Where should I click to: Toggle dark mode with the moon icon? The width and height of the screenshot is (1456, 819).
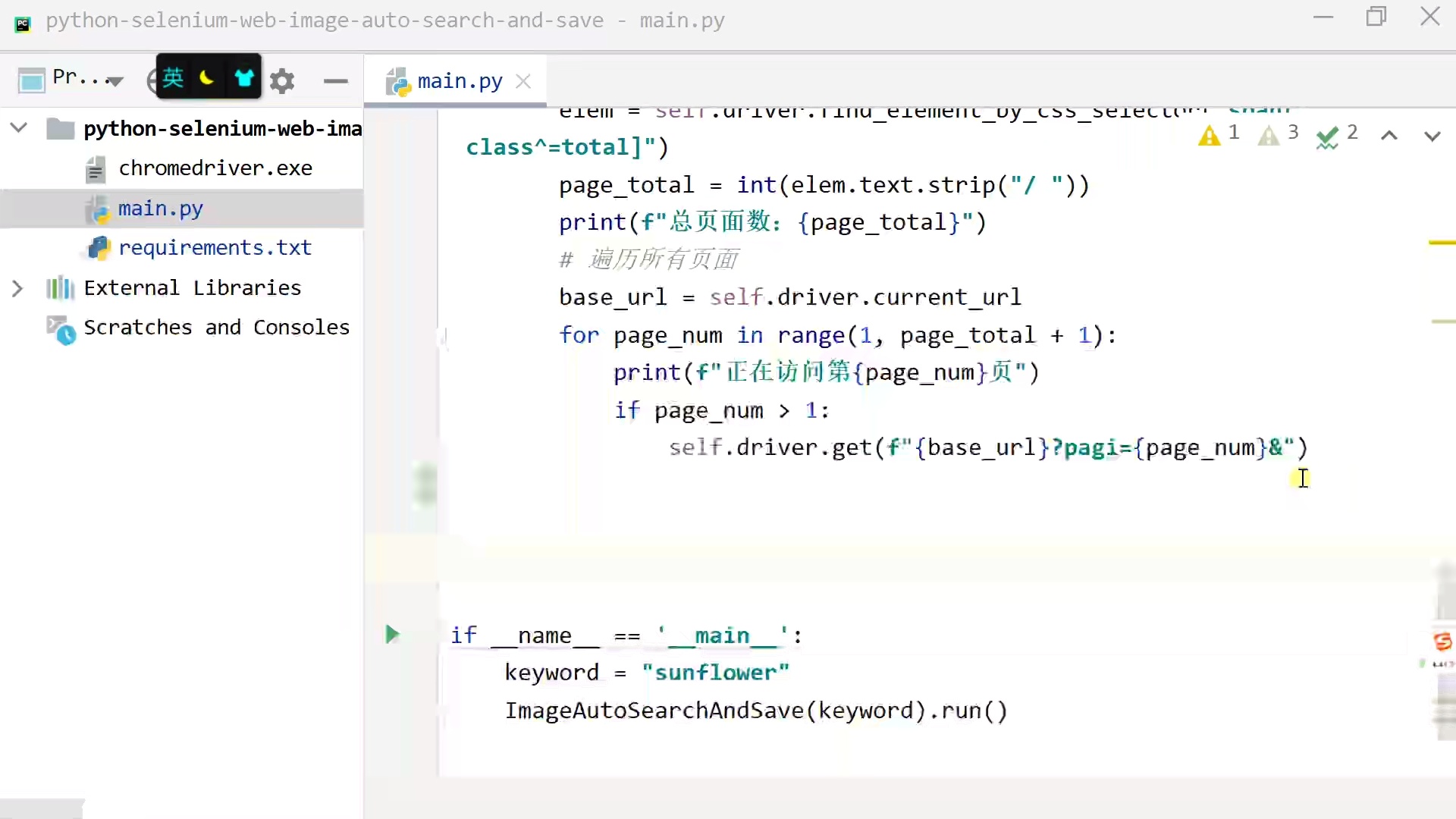pyautogui.click(x=208, y=79)
